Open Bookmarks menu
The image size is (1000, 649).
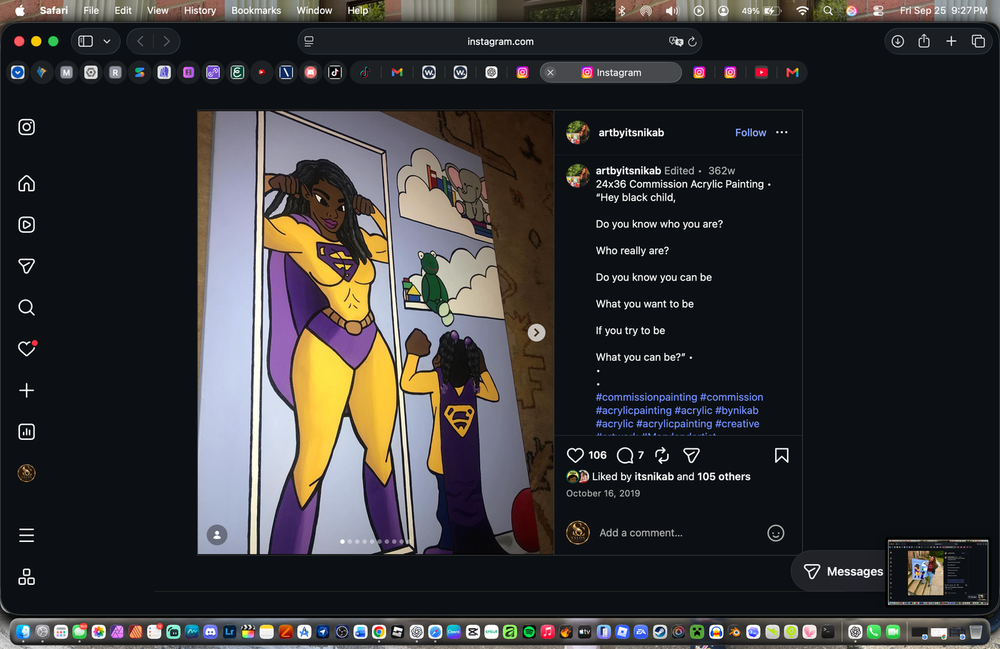(x=256, y=10)
